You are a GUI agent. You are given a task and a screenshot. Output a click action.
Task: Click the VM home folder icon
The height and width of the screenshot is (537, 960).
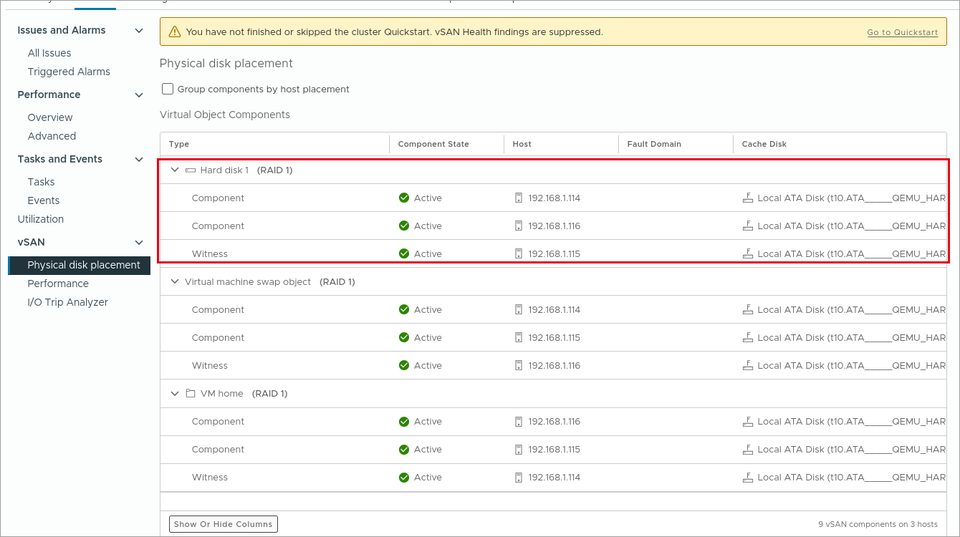pyautogui.click(x=190, y=393)
